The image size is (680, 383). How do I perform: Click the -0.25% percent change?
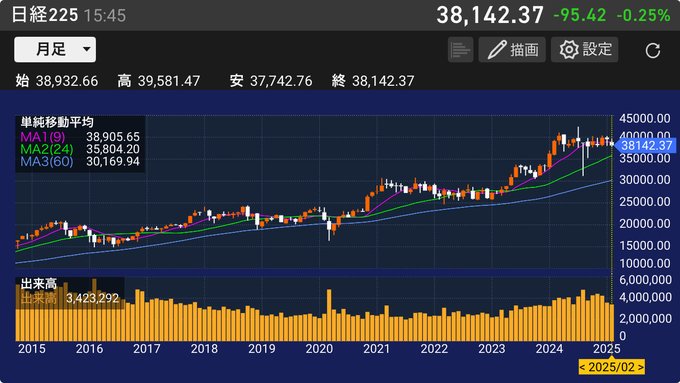[643, 16]
